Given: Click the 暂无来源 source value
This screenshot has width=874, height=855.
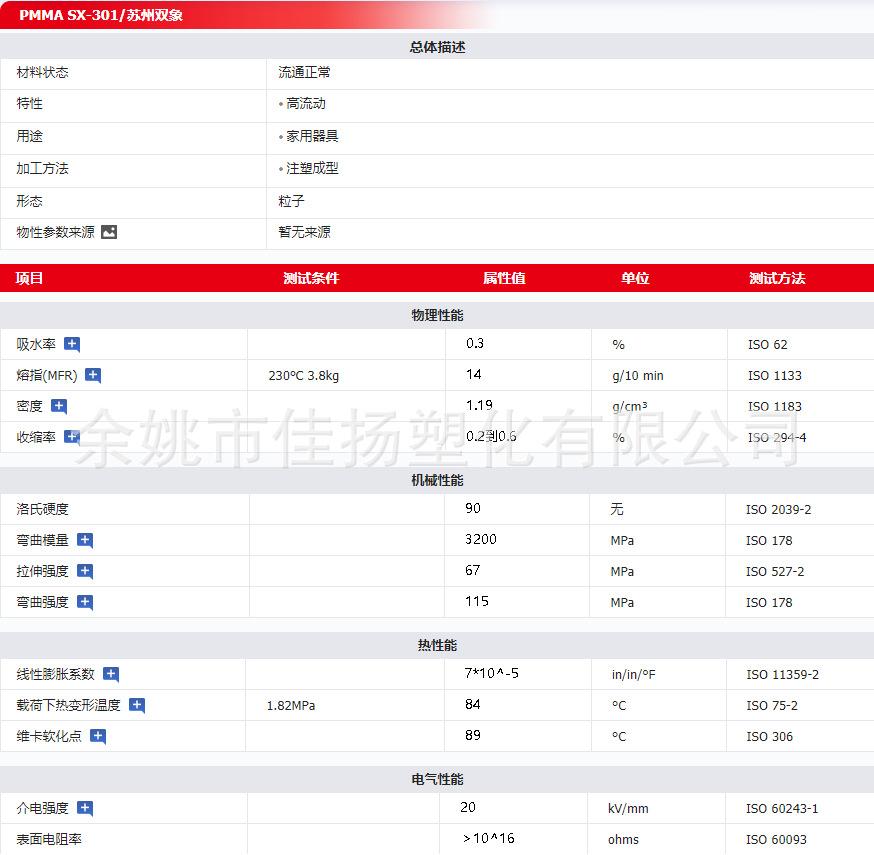Looking at the screenshot, I should coord(304,232).
